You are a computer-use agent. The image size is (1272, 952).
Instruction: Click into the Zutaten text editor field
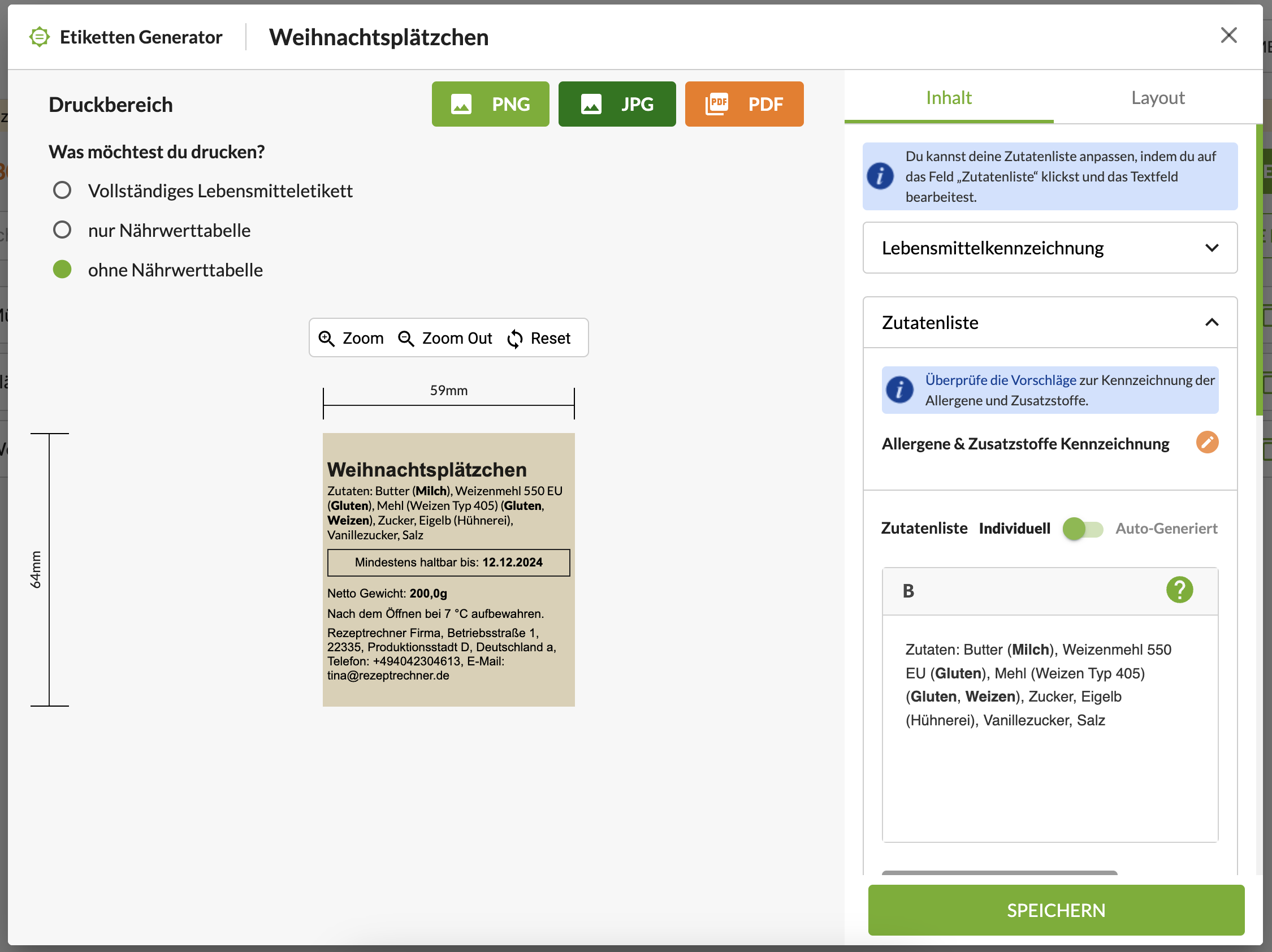click(x=1049, y=728)
